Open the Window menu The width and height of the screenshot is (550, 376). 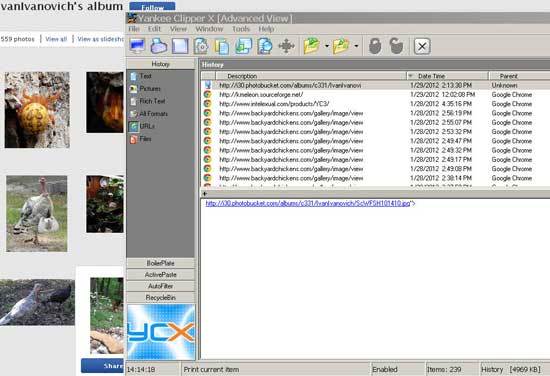point(209,29)
